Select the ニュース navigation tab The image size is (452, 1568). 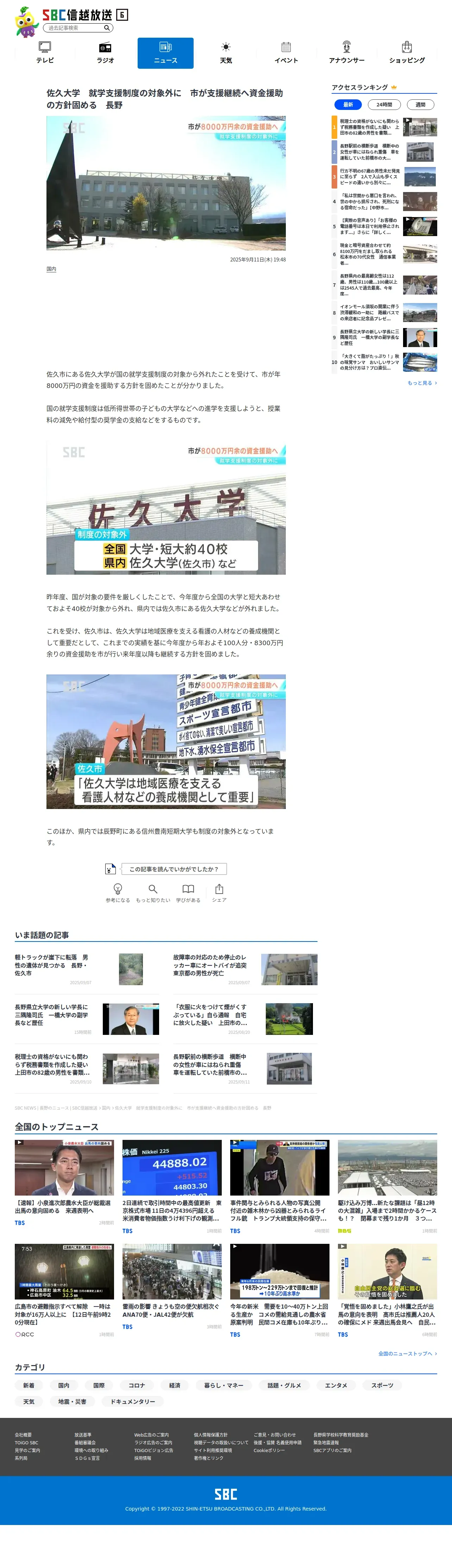(165, 53)
